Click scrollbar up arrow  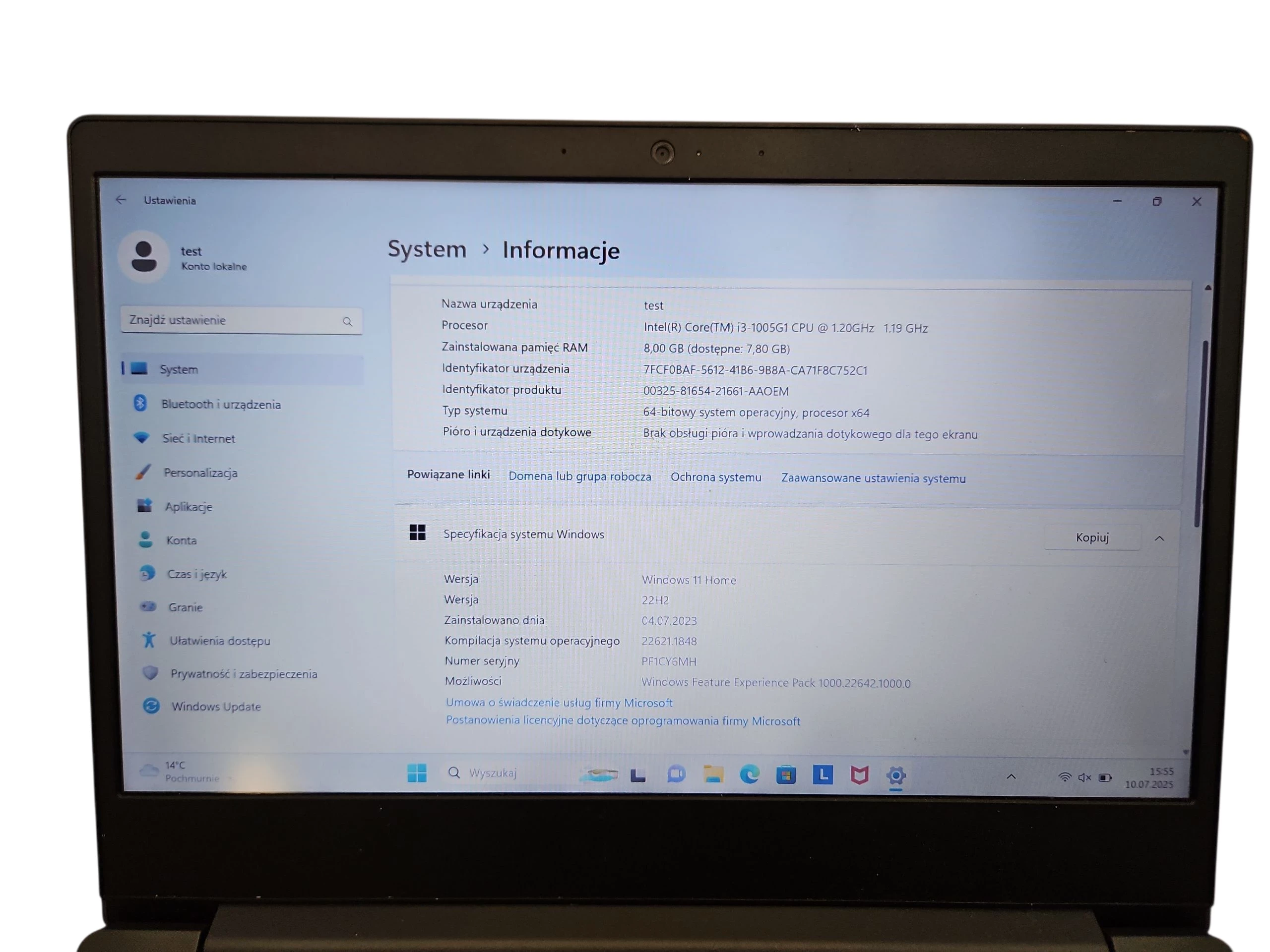[1208, 288]
